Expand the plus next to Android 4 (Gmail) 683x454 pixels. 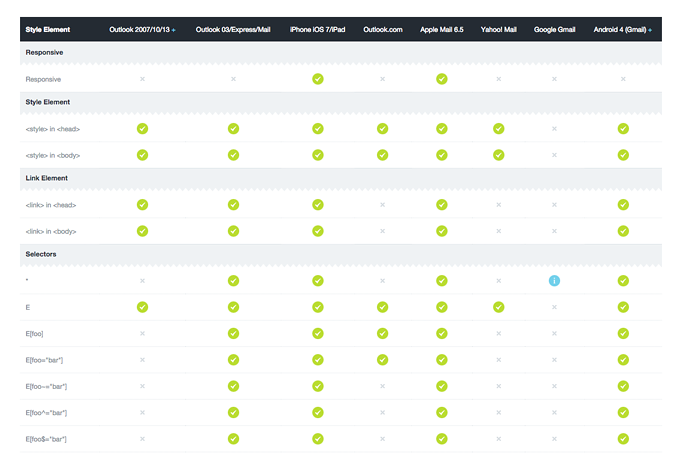click(651, 31)
